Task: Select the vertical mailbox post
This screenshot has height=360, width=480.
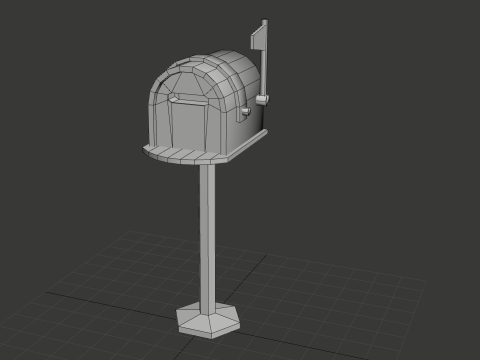Action: pyautogui.click(x=208, y=239)
